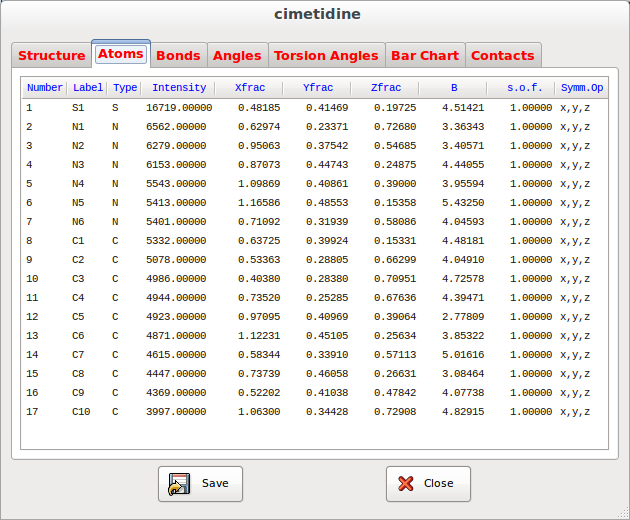Image resolution: width=630 pixels, height=520 pixels.
Task: Select the Atoms tab
Action: [x=121, y=54]
